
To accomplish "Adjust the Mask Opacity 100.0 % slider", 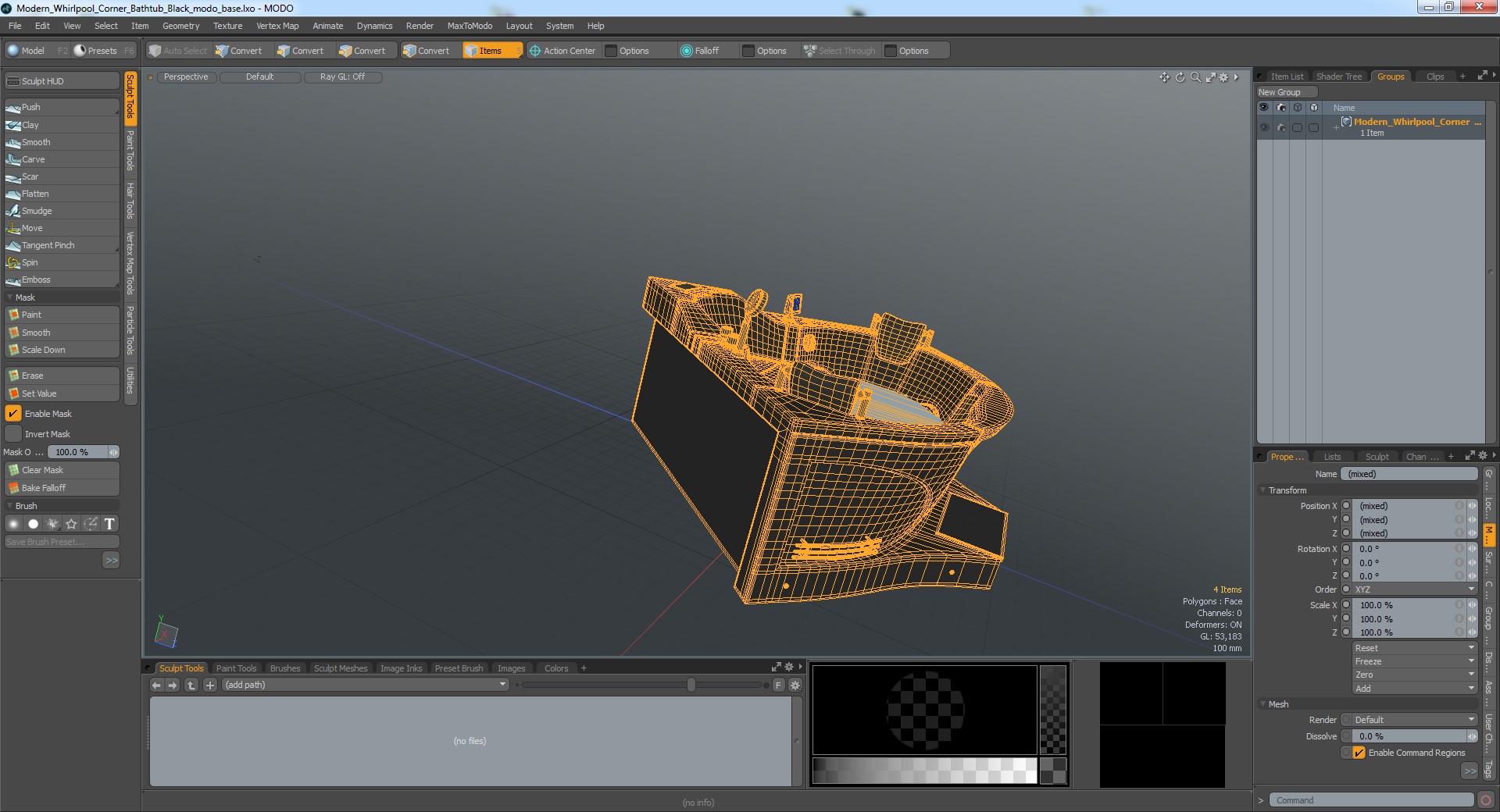I will point(84,452).
